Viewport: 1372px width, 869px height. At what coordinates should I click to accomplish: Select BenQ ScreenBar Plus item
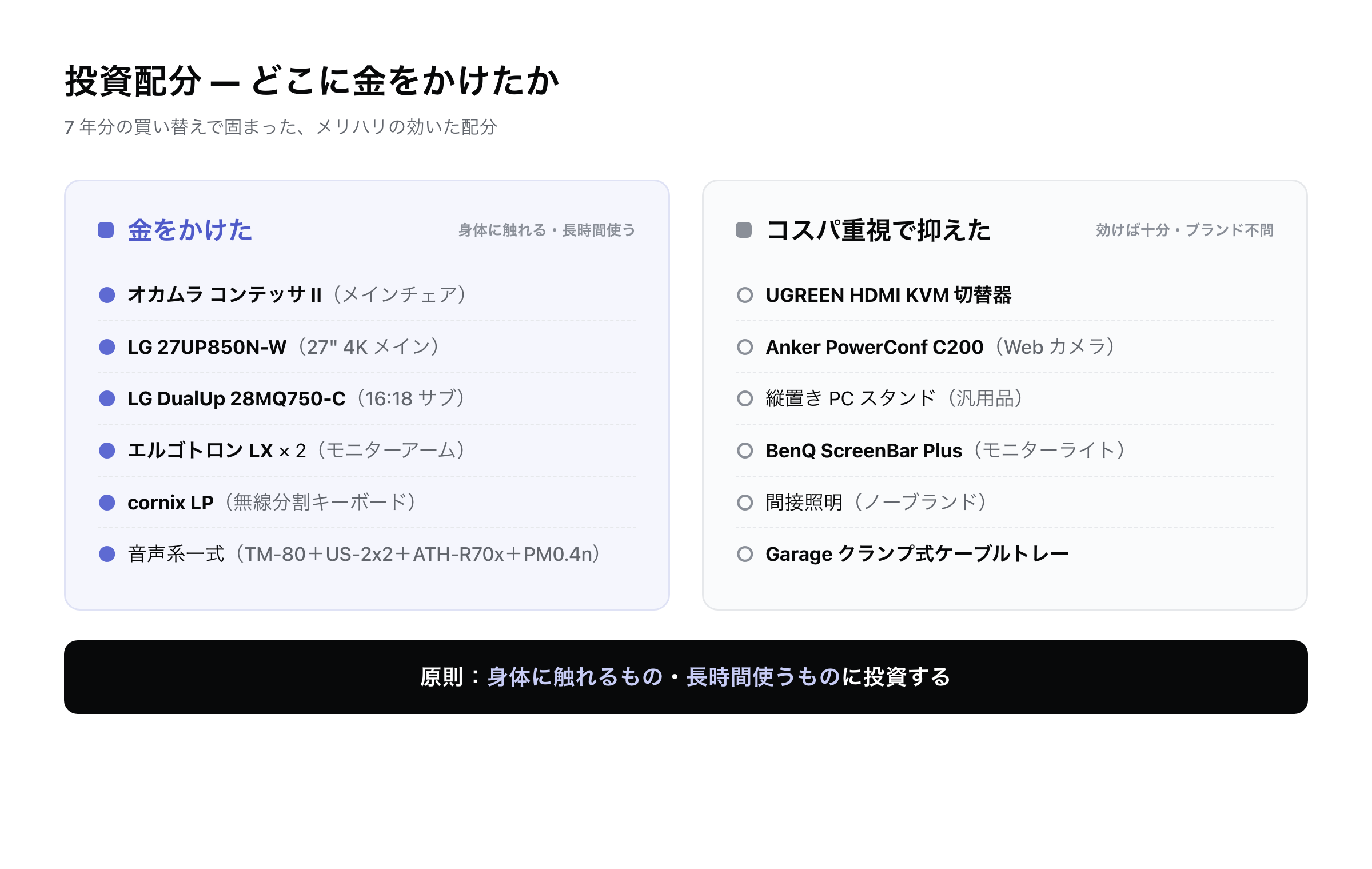pos(946,451)
